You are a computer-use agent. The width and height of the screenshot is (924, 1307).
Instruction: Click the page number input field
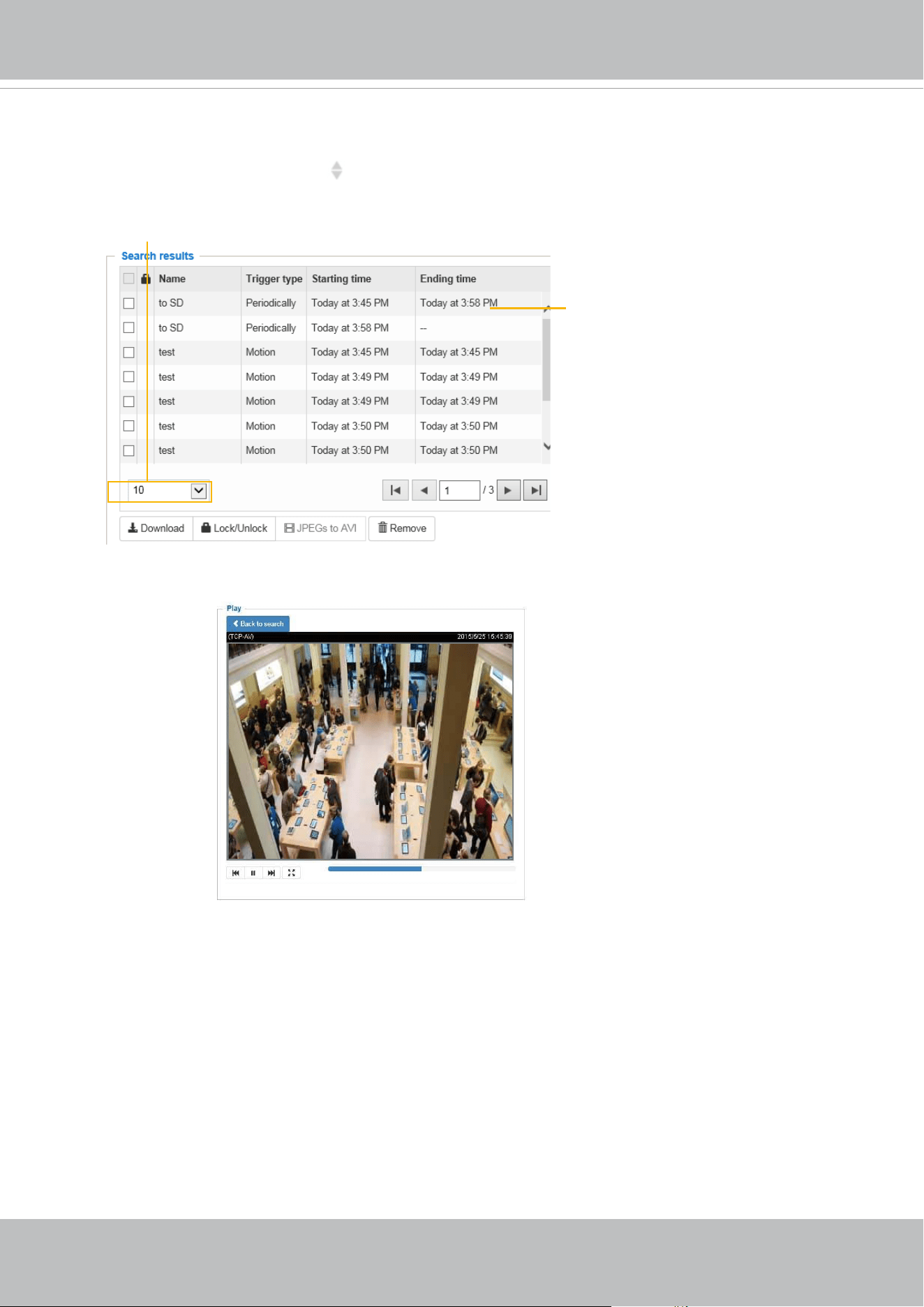460,490
